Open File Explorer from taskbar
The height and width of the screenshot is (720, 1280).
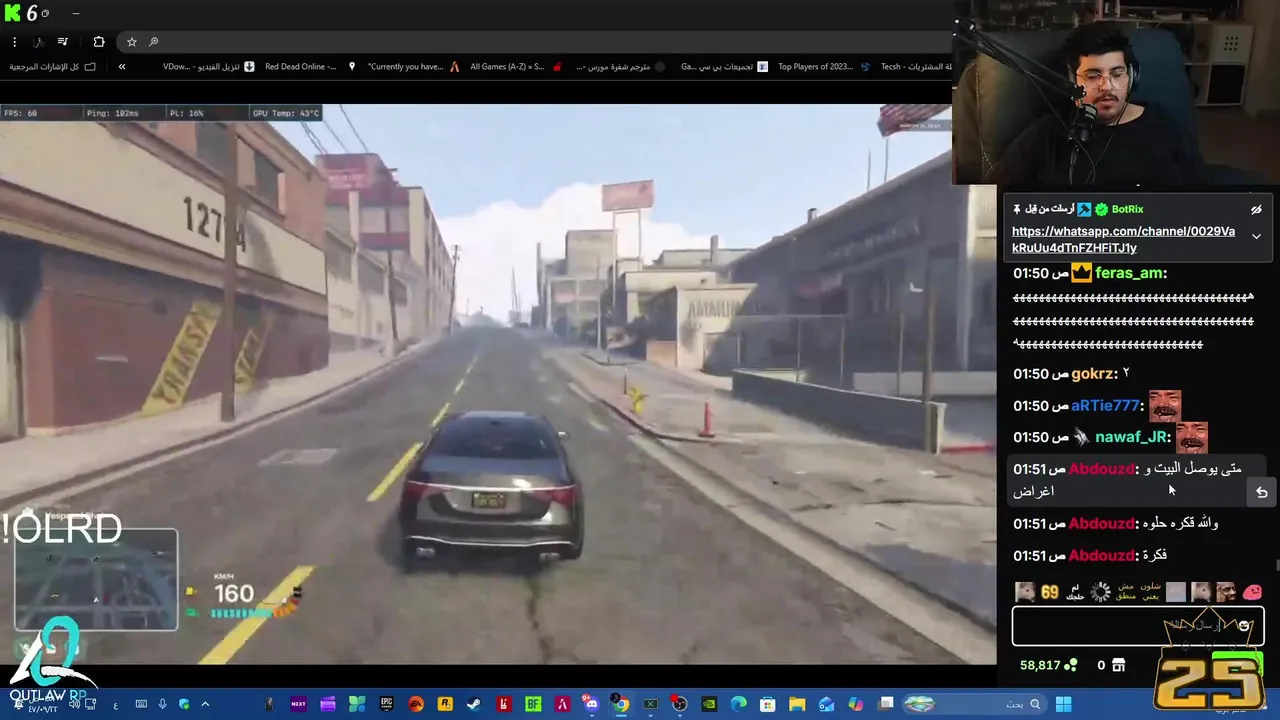pos(797,705)
